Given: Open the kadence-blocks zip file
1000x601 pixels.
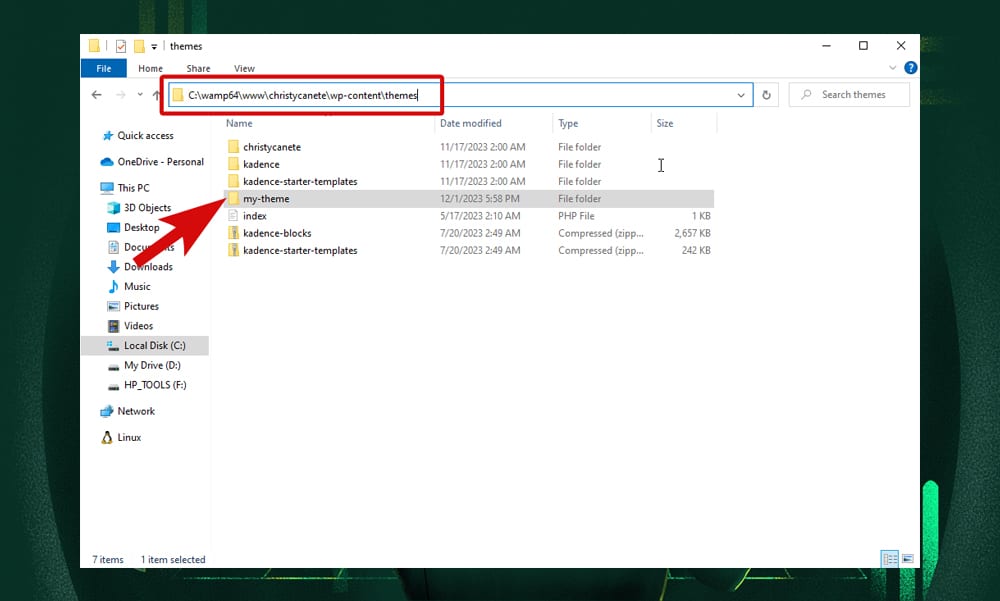Looking at the screenshot, I should (x=277, y=233).
